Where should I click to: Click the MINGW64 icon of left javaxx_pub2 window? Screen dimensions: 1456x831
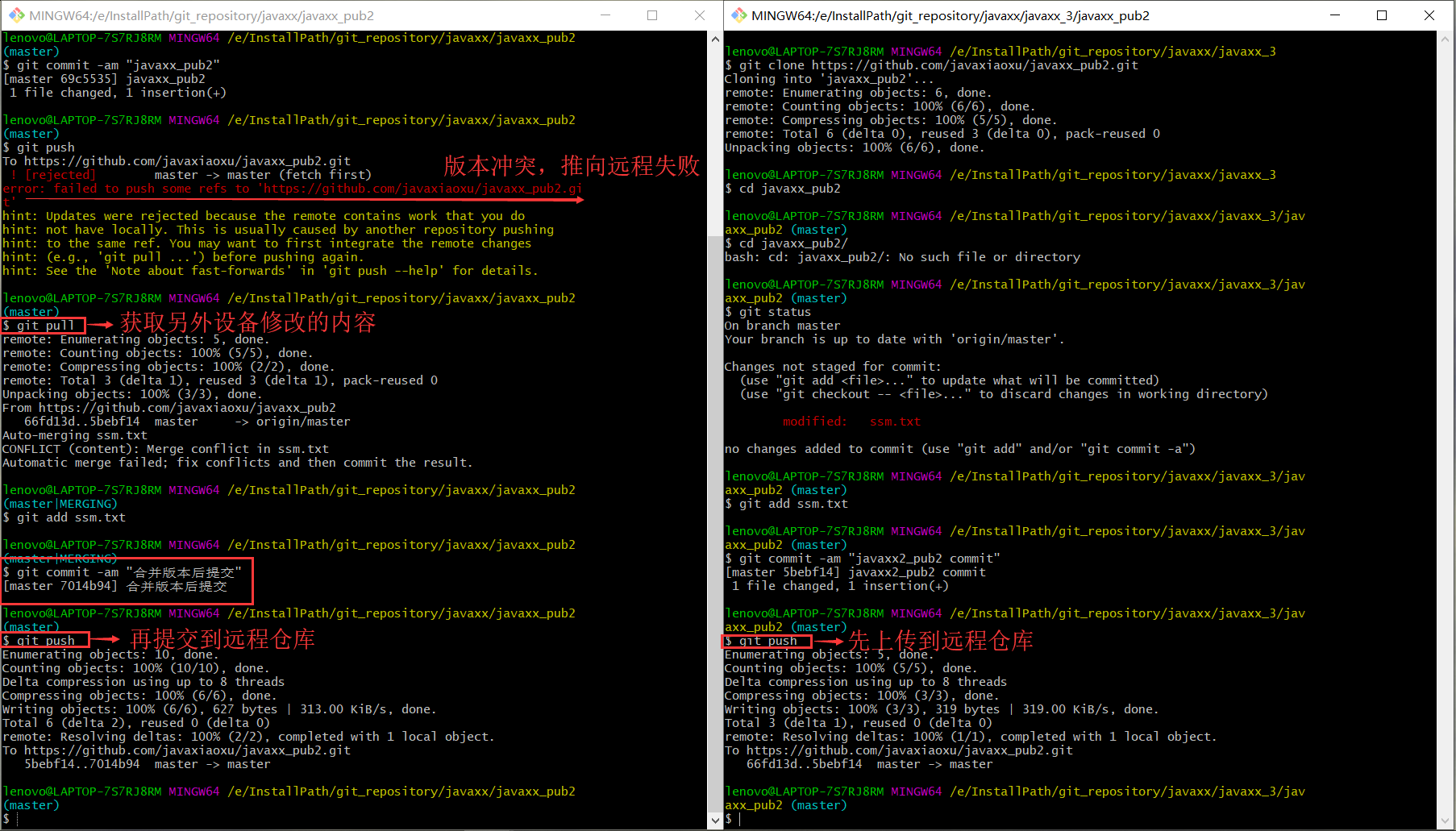tap(16, 15)
